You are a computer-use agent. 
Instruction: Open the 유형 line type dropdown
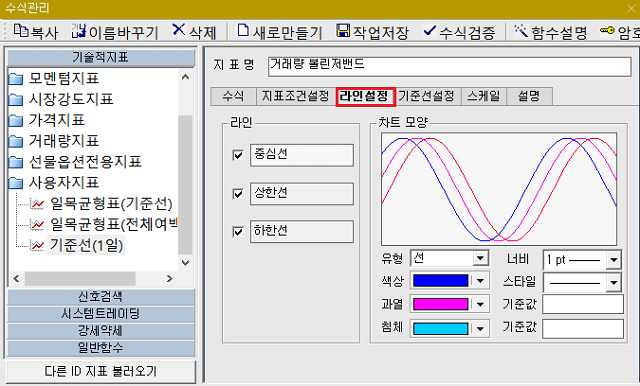[480, 258]
